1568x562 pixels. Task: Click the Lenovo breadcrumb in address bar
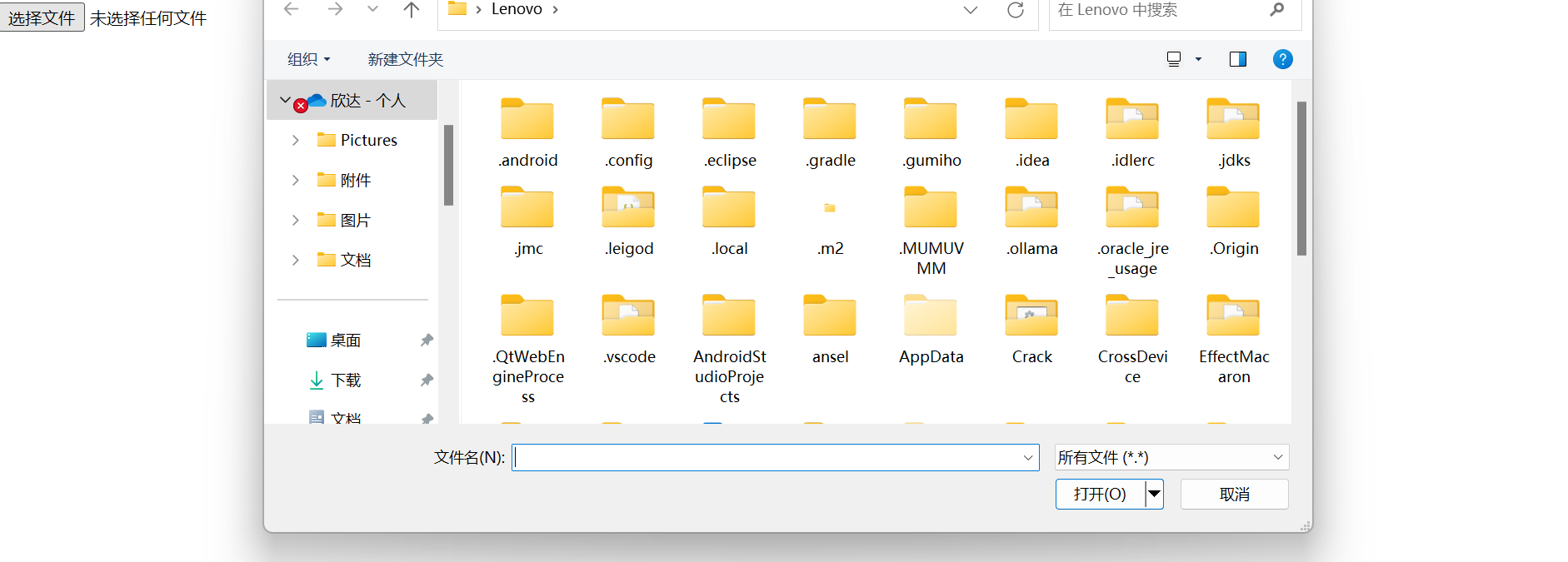517,9
